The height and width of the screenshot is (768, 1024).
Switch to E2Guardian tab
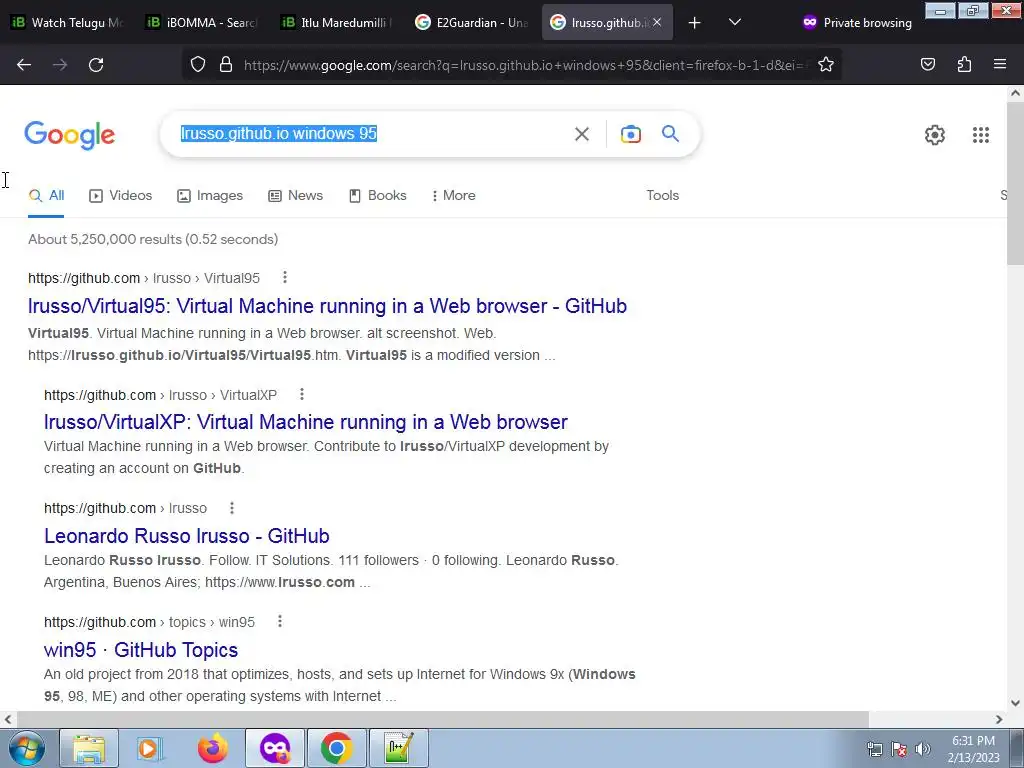(472, 22)
